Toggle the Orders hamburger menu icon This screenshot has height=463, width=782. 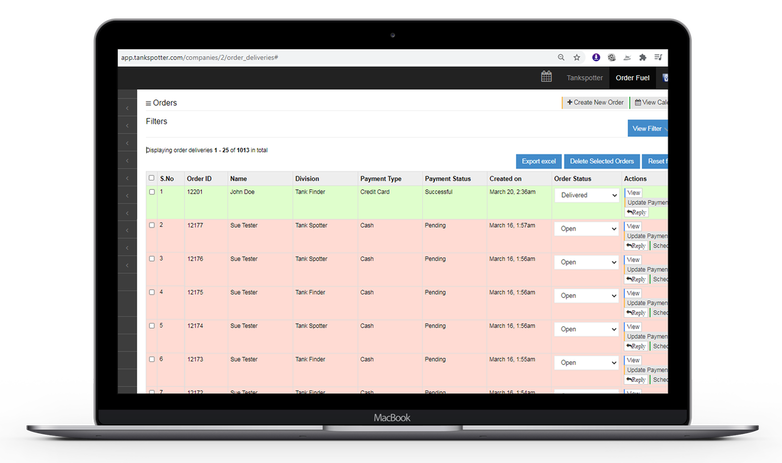click(148, 103)
